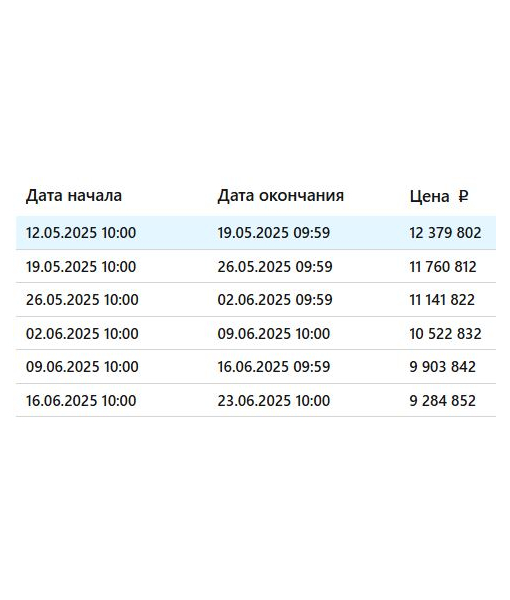The image size is (510, 600).
Task: Click the 'Дата окончания' column header
Action: (280, 196)
